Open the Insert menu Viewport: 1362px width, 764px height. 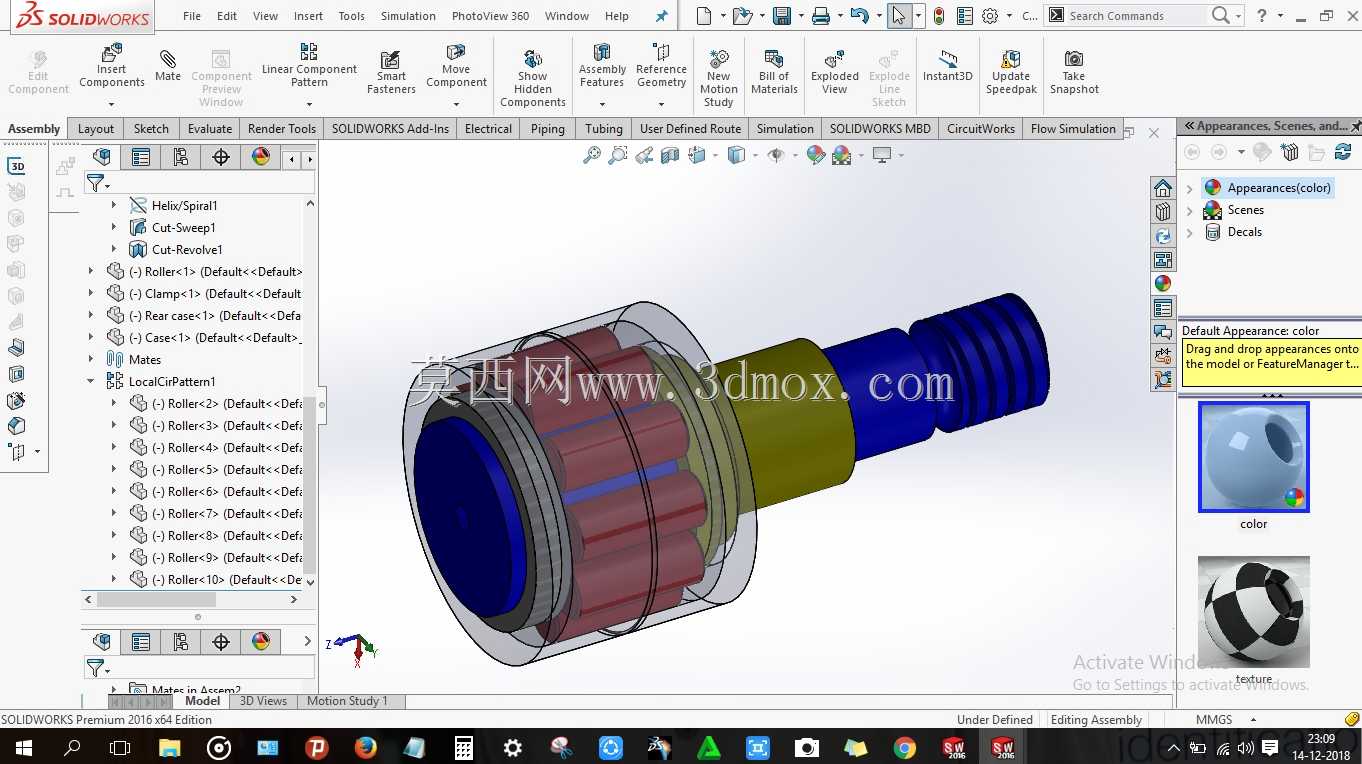(x=308, y=16)
